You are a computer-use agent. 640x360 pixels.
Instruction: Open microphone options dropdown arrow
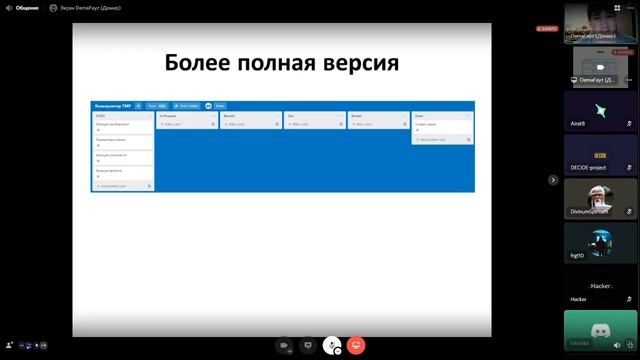[x=338, y=351]
